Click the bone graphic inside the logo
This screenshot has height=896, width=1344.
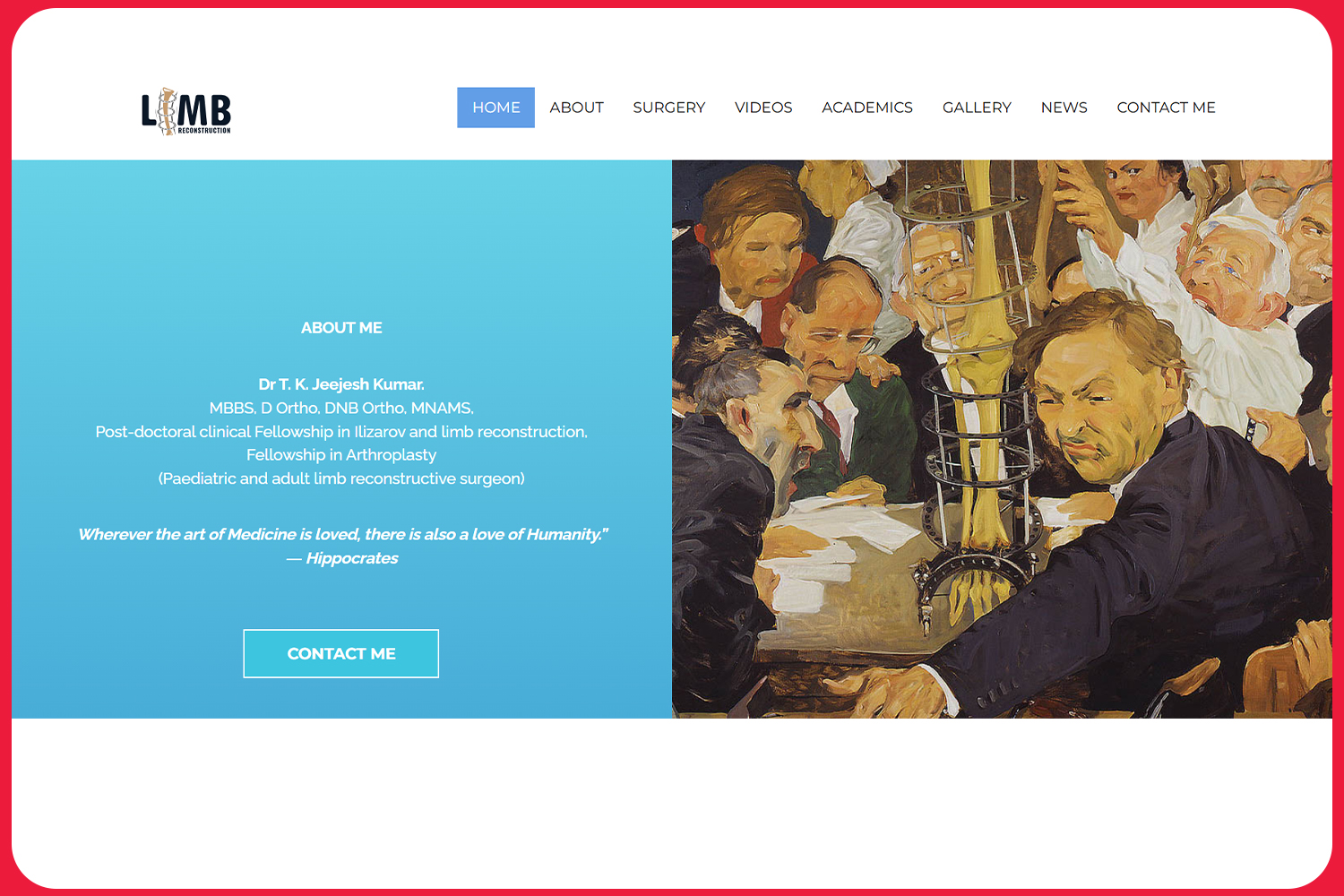tap(167, 111)
